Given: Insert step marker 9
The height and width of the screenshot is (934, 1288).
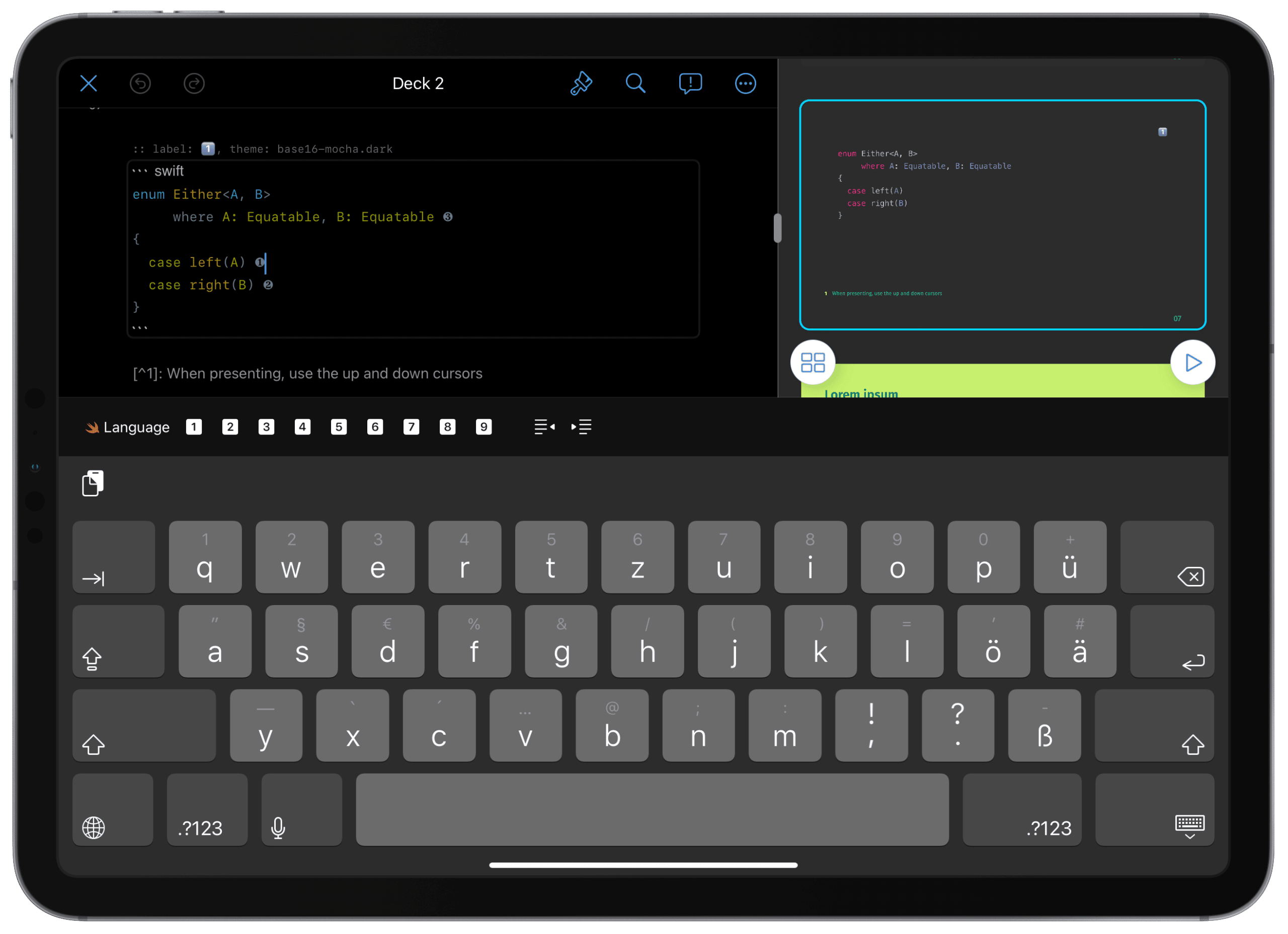Looking at the screenshot, I should coord(484,427).
